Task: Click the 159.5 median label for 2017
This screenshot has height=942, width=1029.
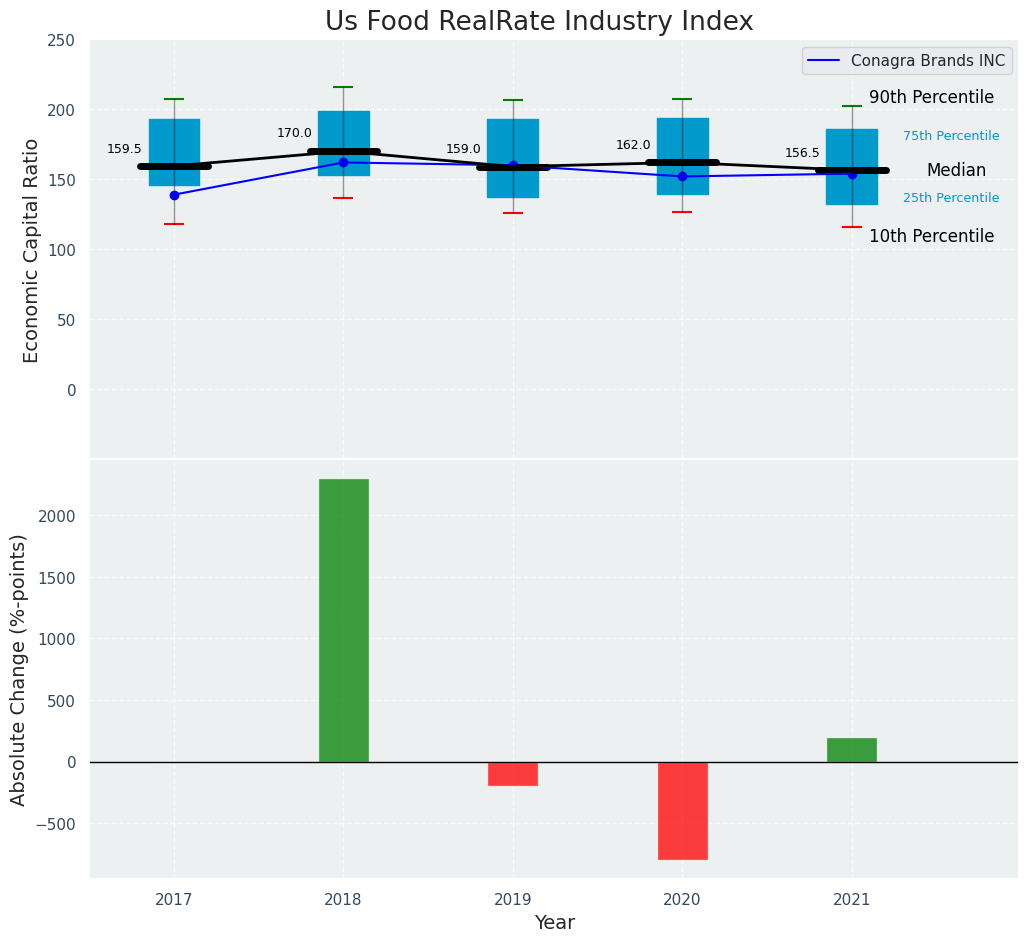Action: pyautogui.click(x=124, y=150)
